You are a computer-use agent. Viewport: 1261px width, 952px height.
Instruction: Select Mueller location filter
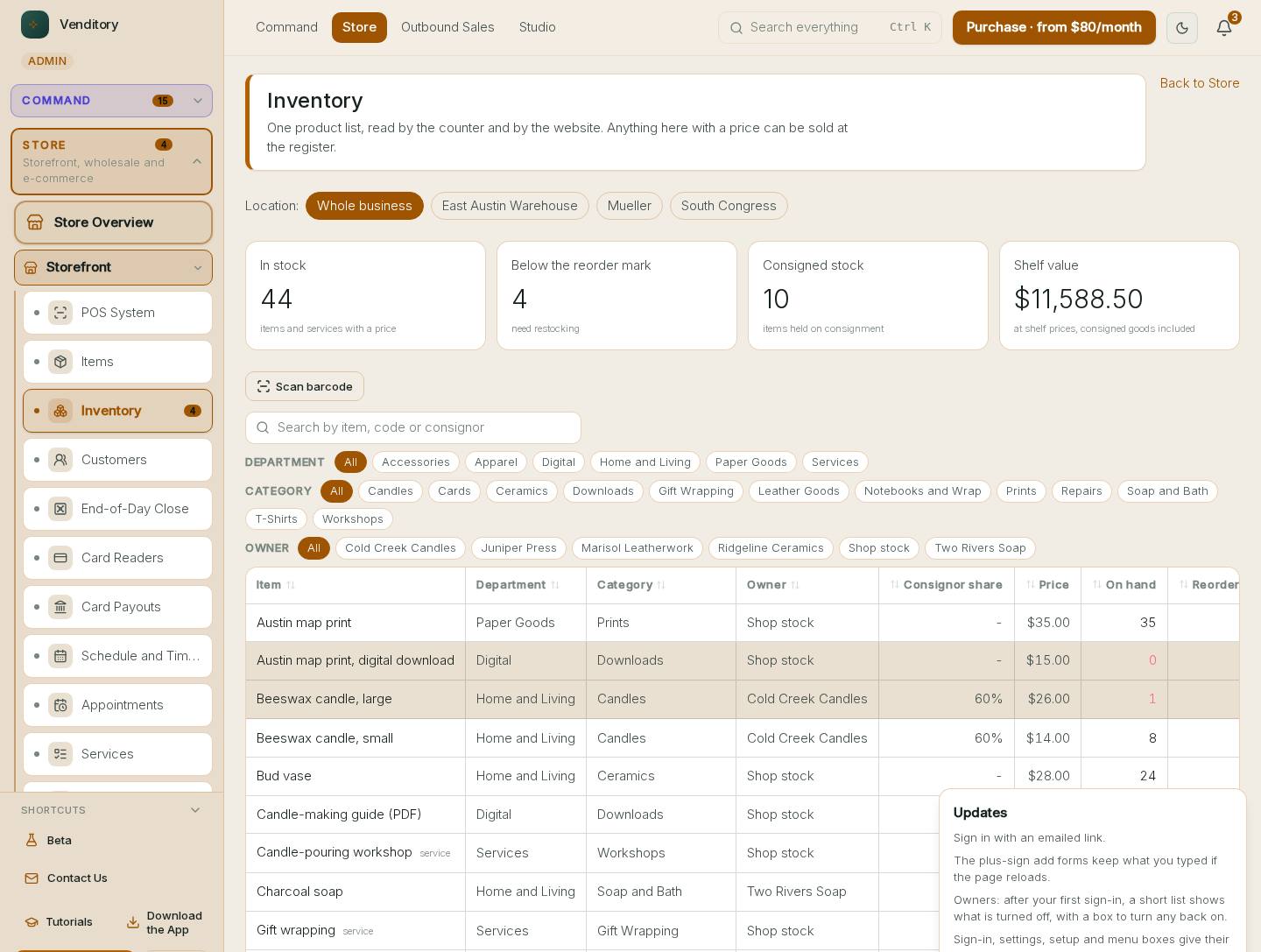pos(629,206)
